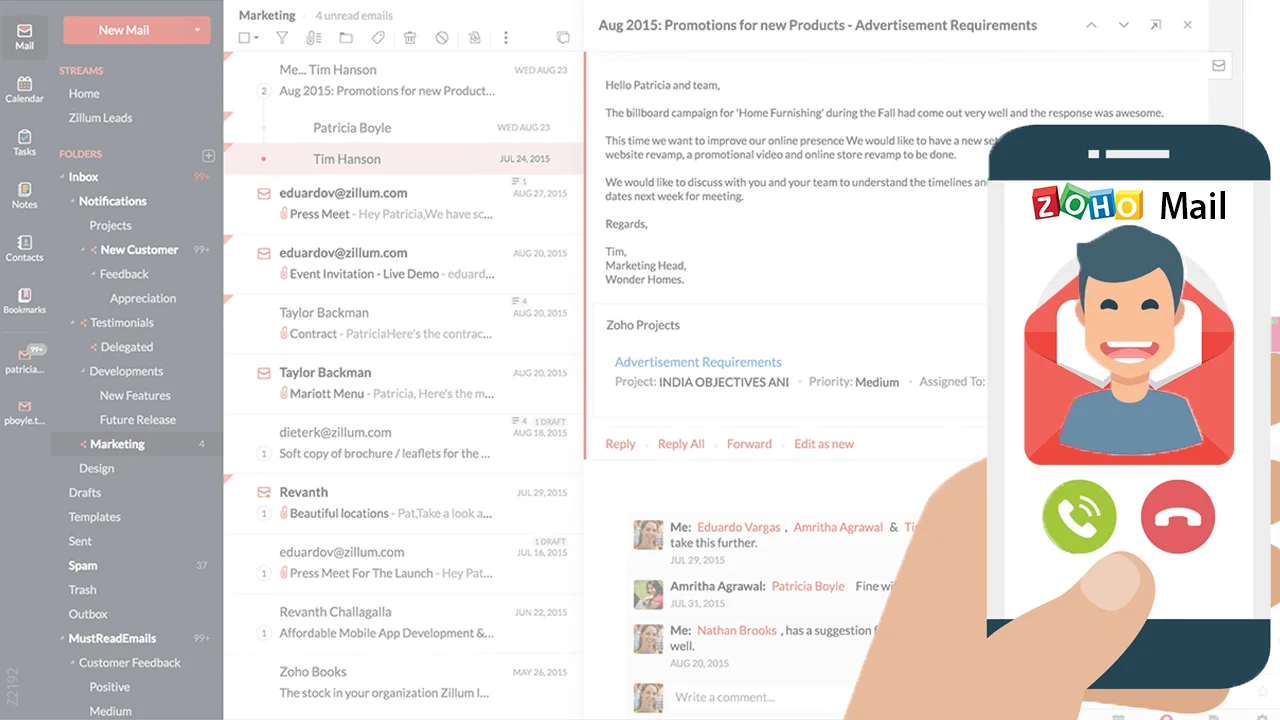Screen dimensions: 1280x720
Task: Click the move-to-folder icon
Action: [x=346, y=38]
